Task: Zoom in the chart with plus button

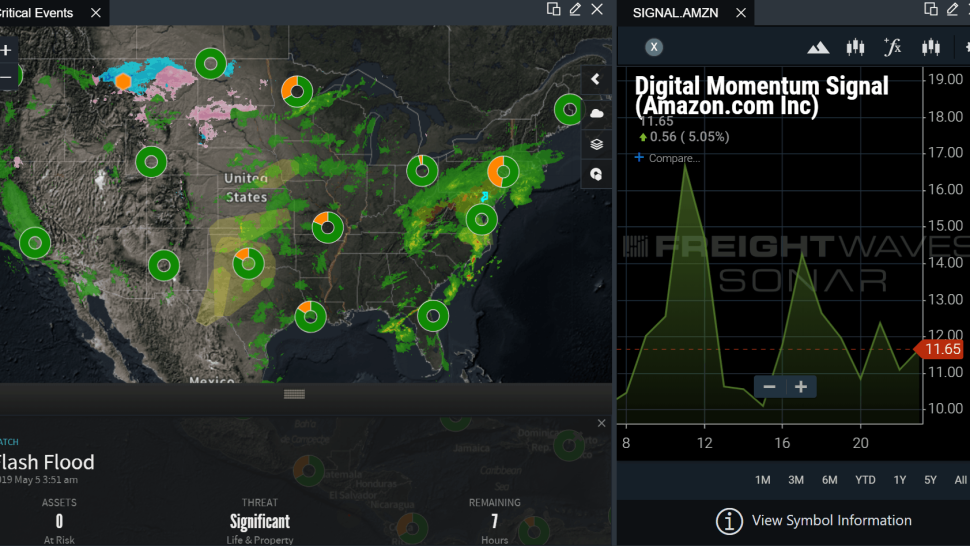Action: [x=801, y=387]
